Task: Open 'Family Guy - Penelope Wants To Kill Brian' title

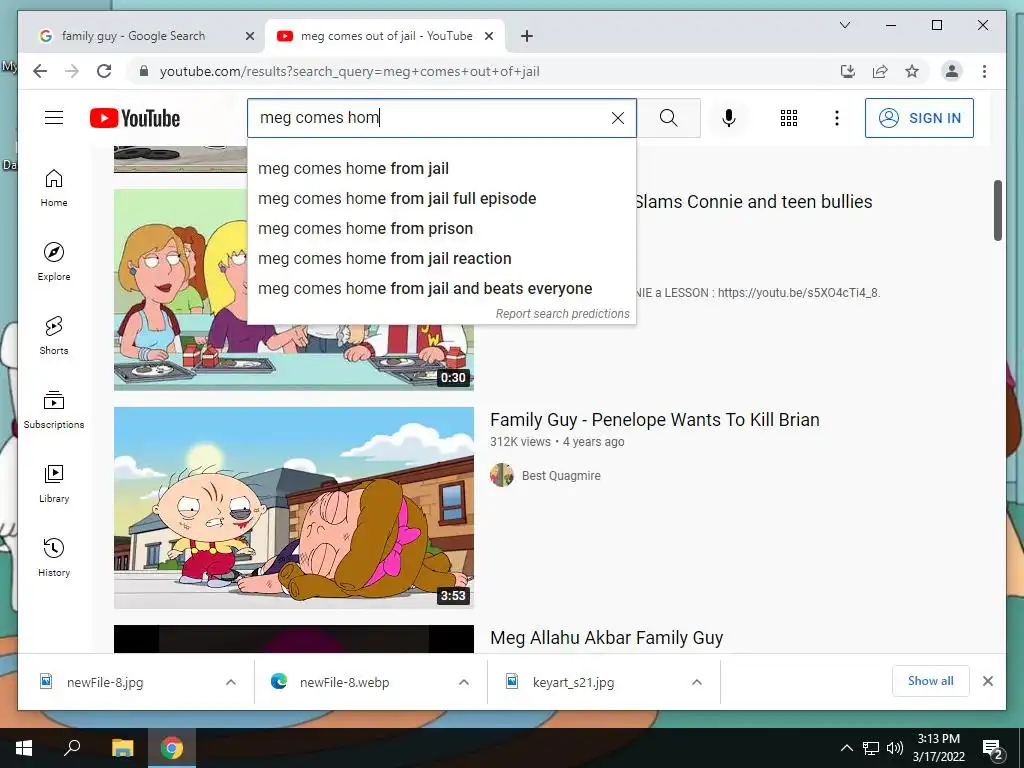Action: click(x=654, y=419)
